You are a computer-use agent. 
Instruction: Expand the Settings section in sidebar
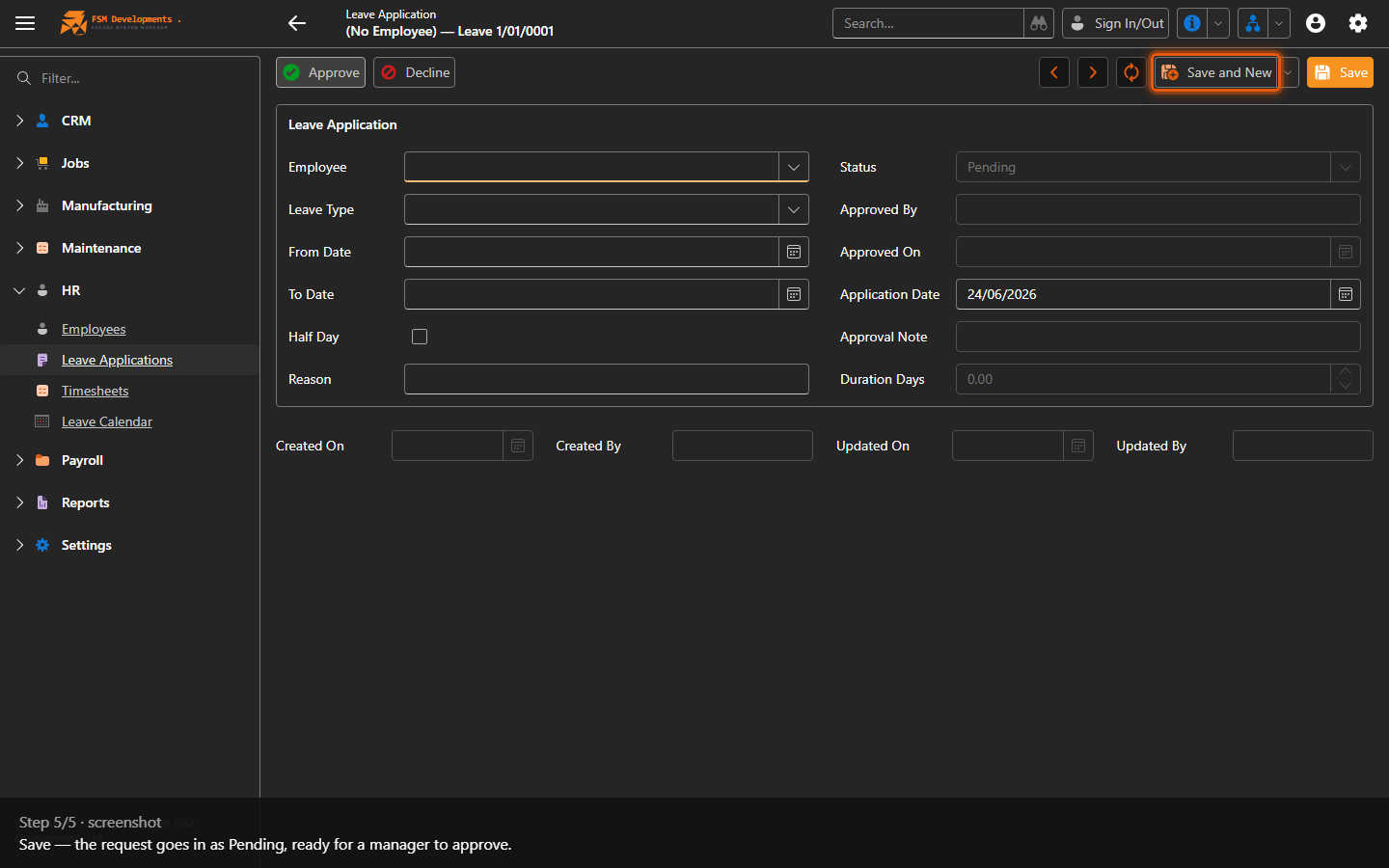point(19,545)
